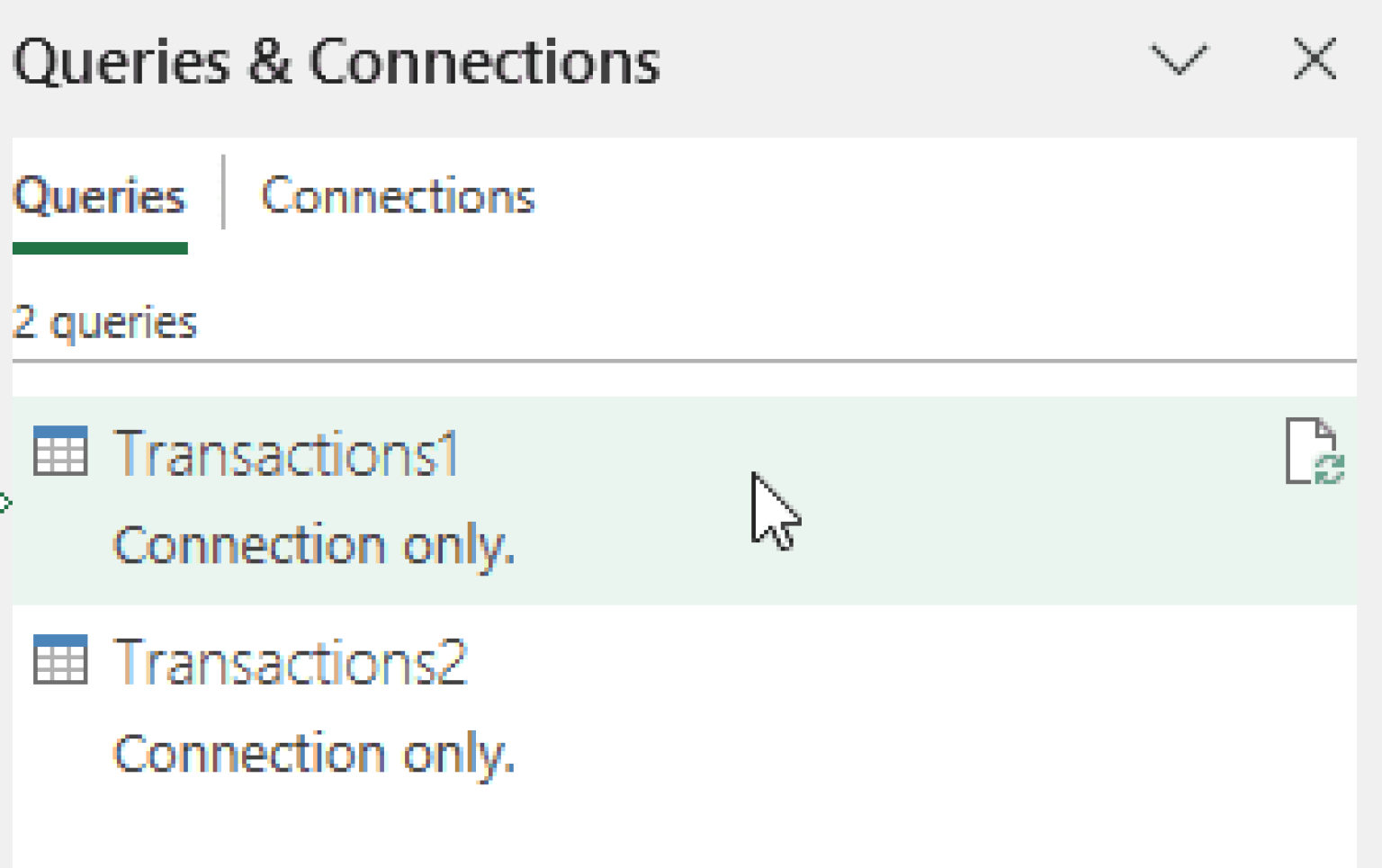Switch to the Connections tab
1382x868 pixels.
click(x=398, y=195)
